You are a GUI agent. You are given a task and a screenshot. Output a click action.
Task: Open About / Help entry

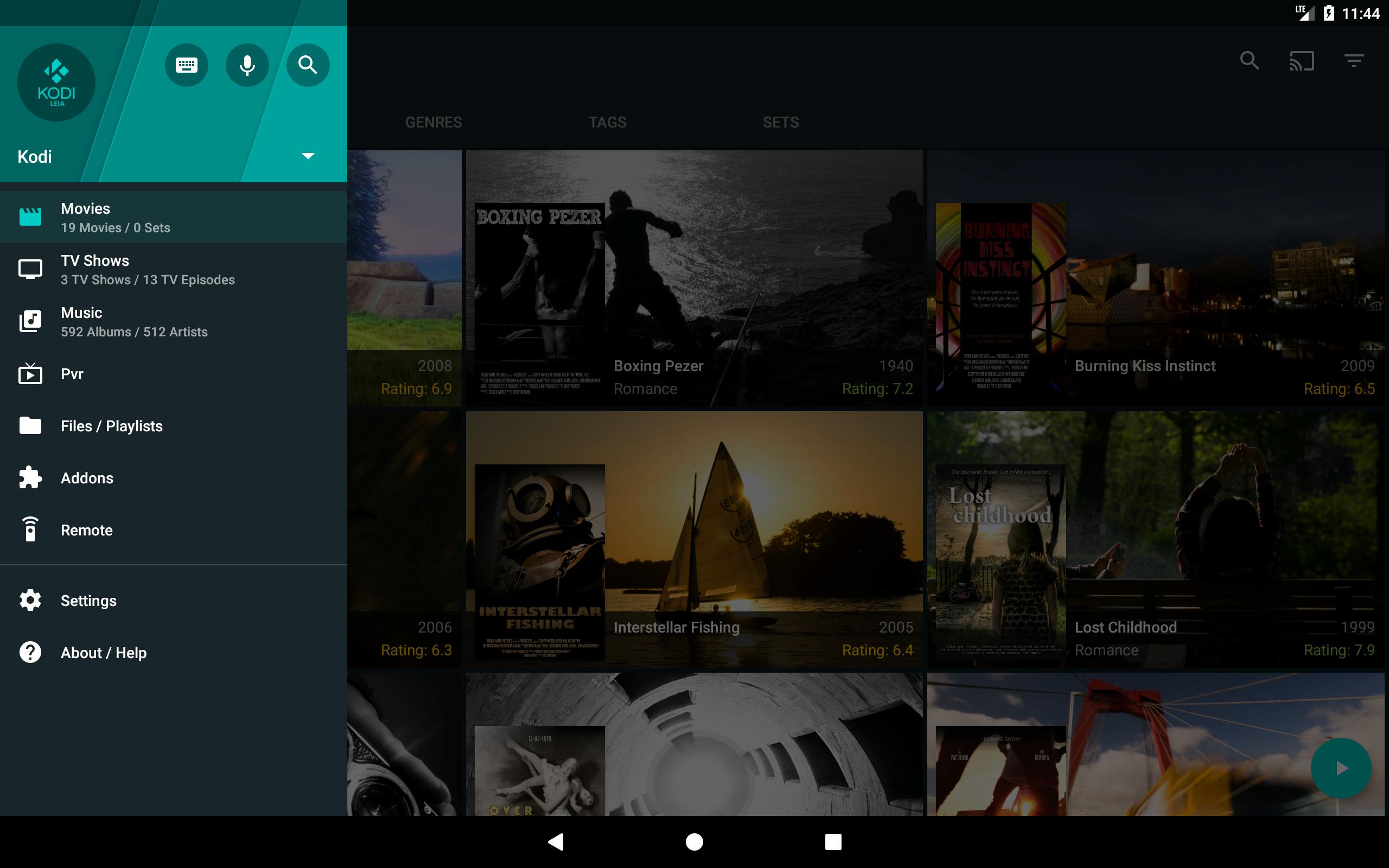[x=173, y=653]
